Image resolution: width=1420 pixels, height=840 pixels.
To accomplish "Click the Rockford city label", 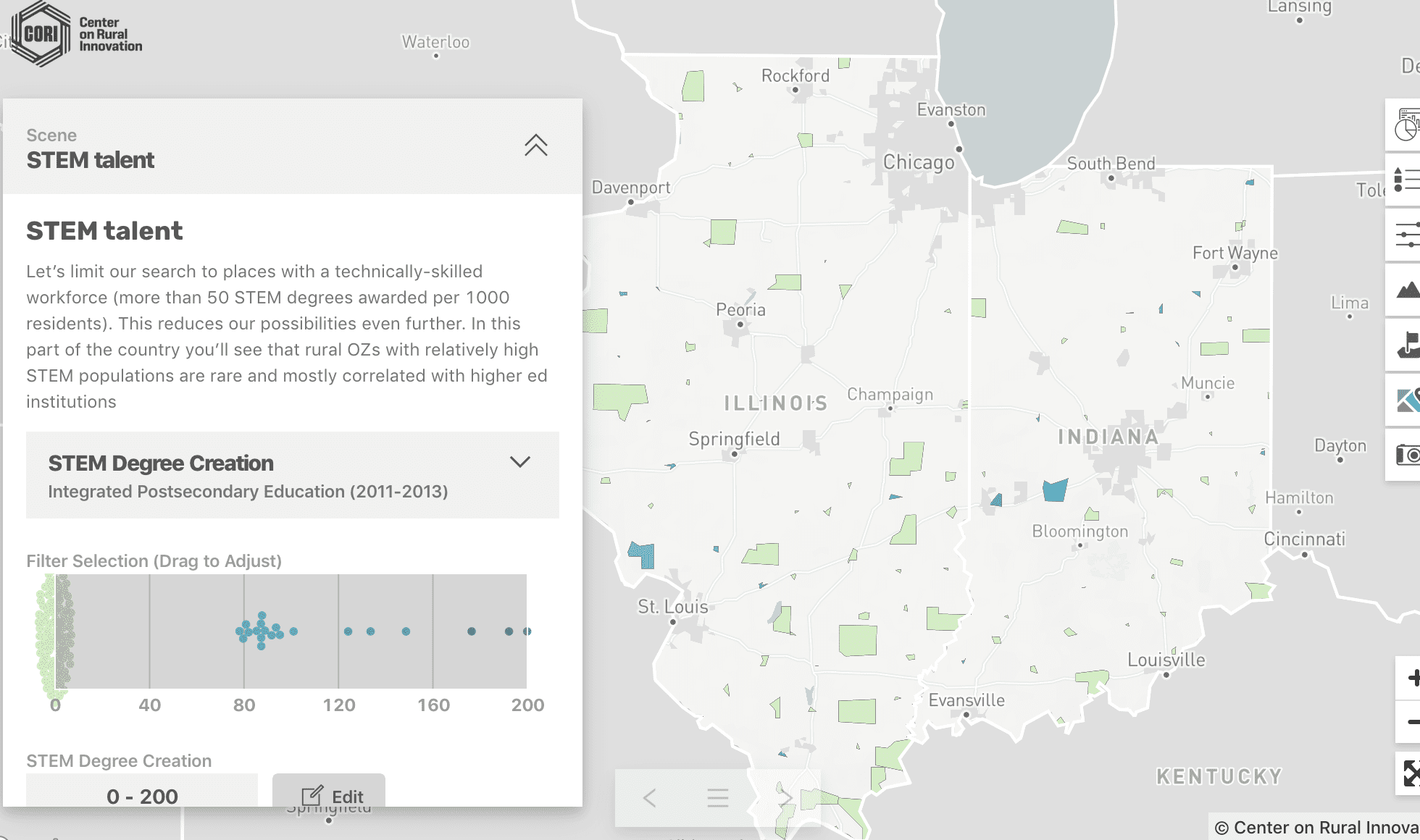I will [795, 75].
